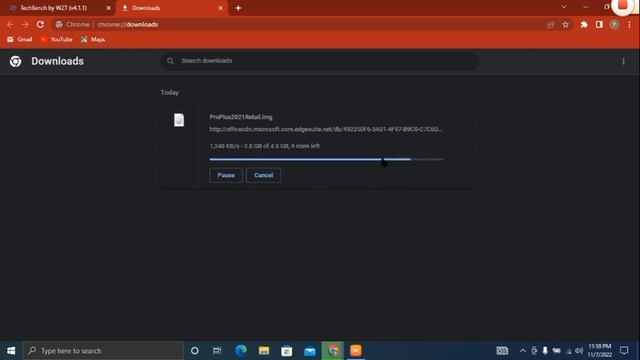The height and width of the screenshot is (360, 640).
Task: Open the taskbar clock and date
Action: click(x=600, y=351)
